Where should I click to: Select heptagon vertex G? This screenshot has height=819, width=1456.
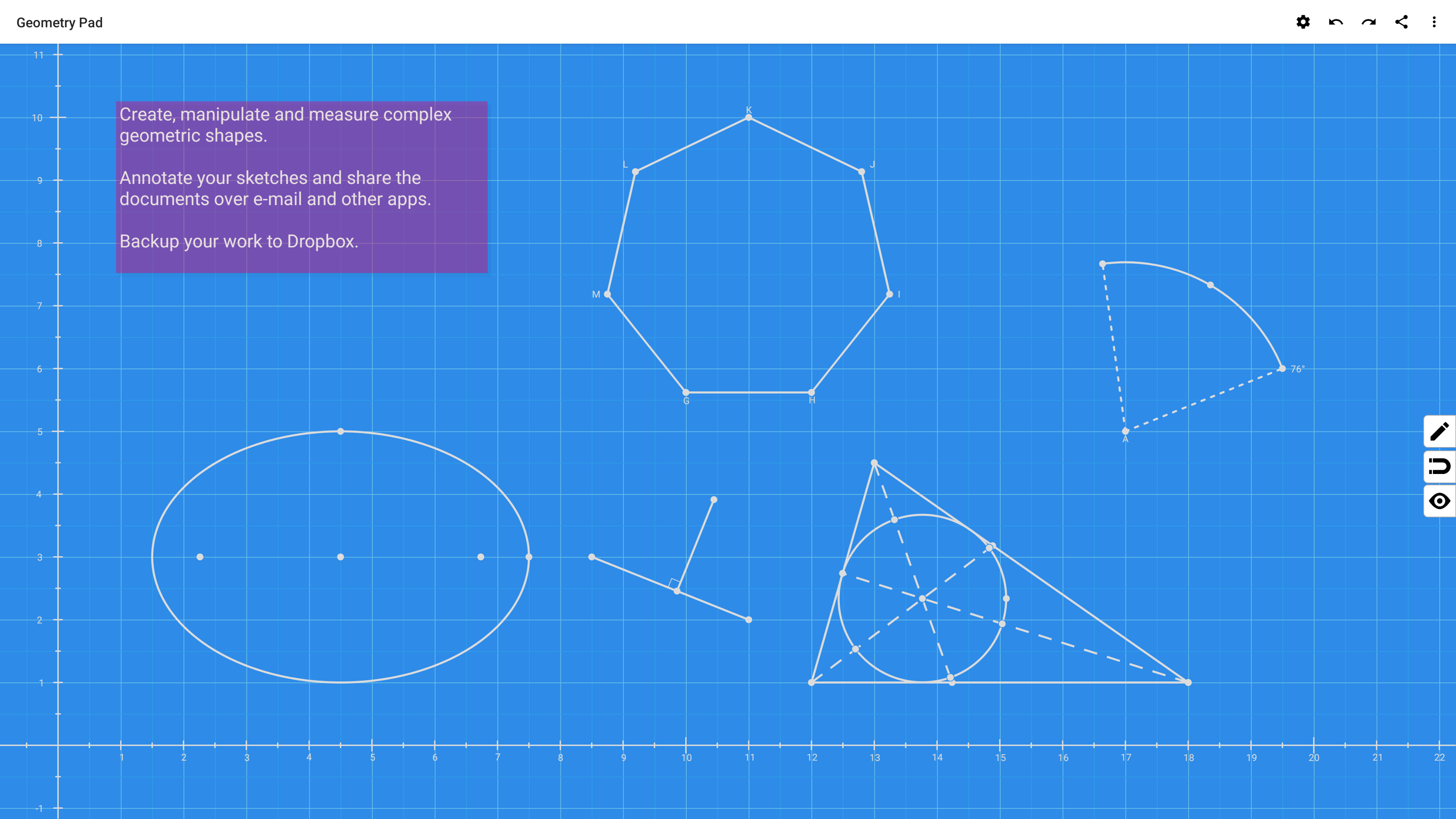coord(686,392)
